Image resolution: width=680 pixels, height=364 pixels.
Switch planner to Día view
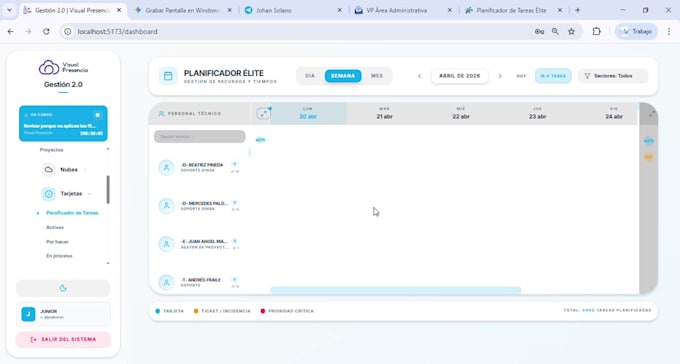310,76
